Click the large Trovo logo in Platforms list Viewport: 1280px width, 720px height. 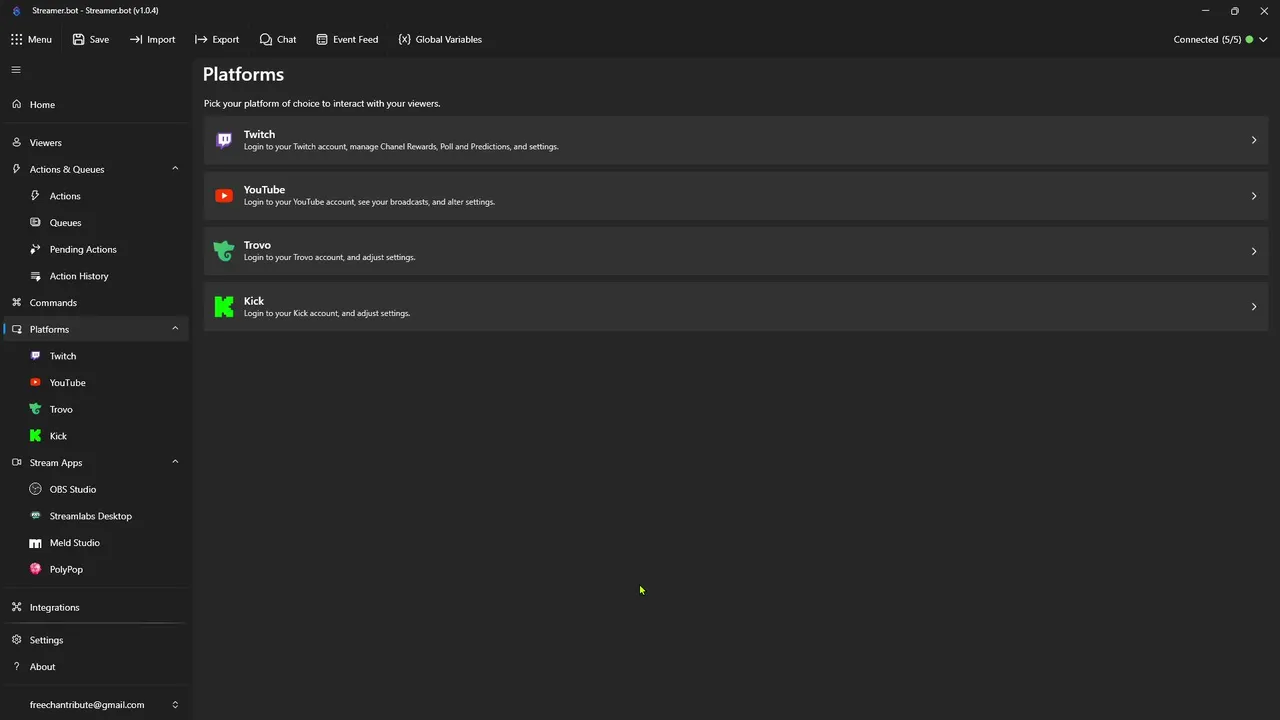[224, 251]
